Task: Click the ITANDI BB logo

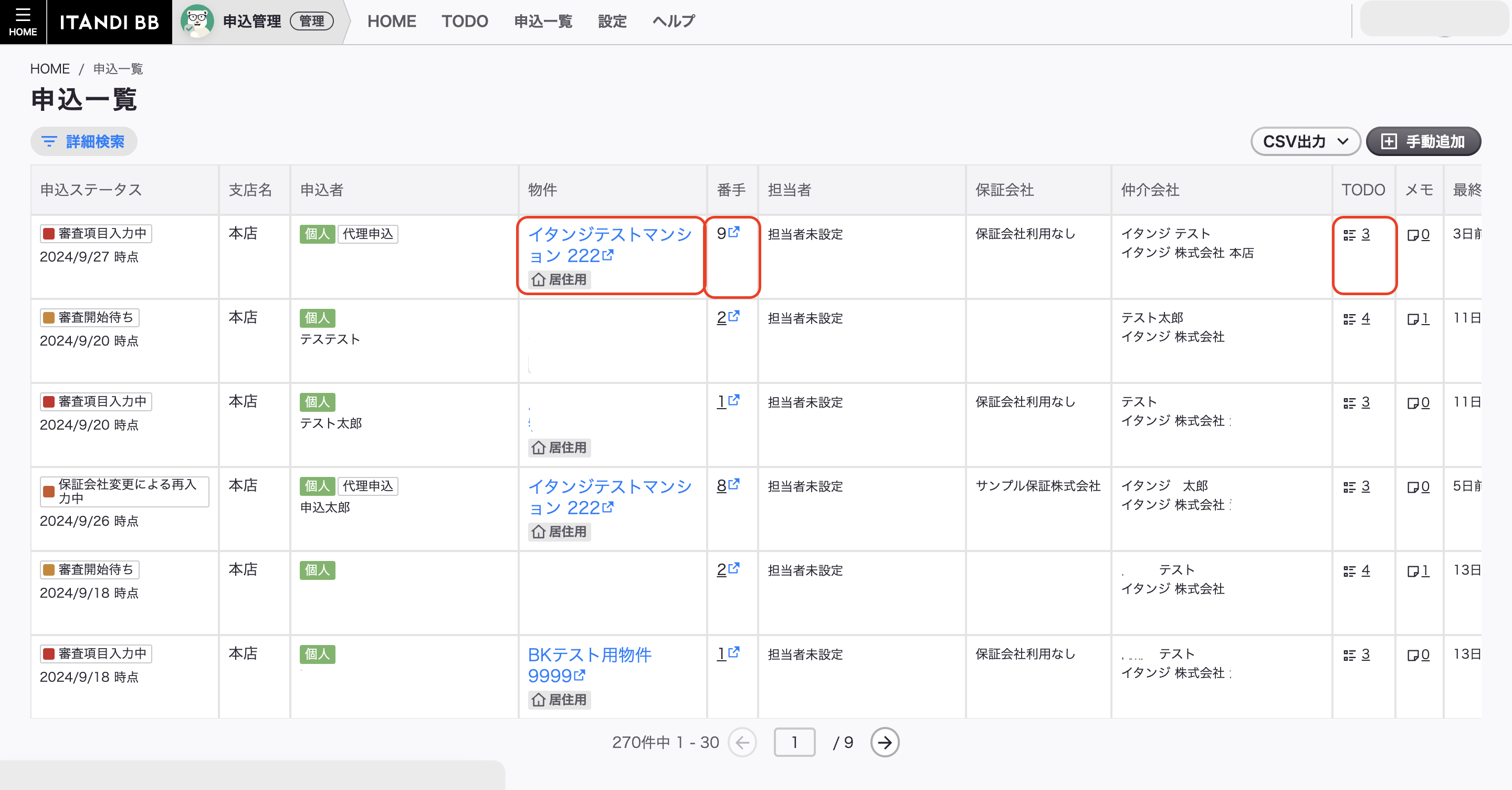Action: [x=109, y=22]
